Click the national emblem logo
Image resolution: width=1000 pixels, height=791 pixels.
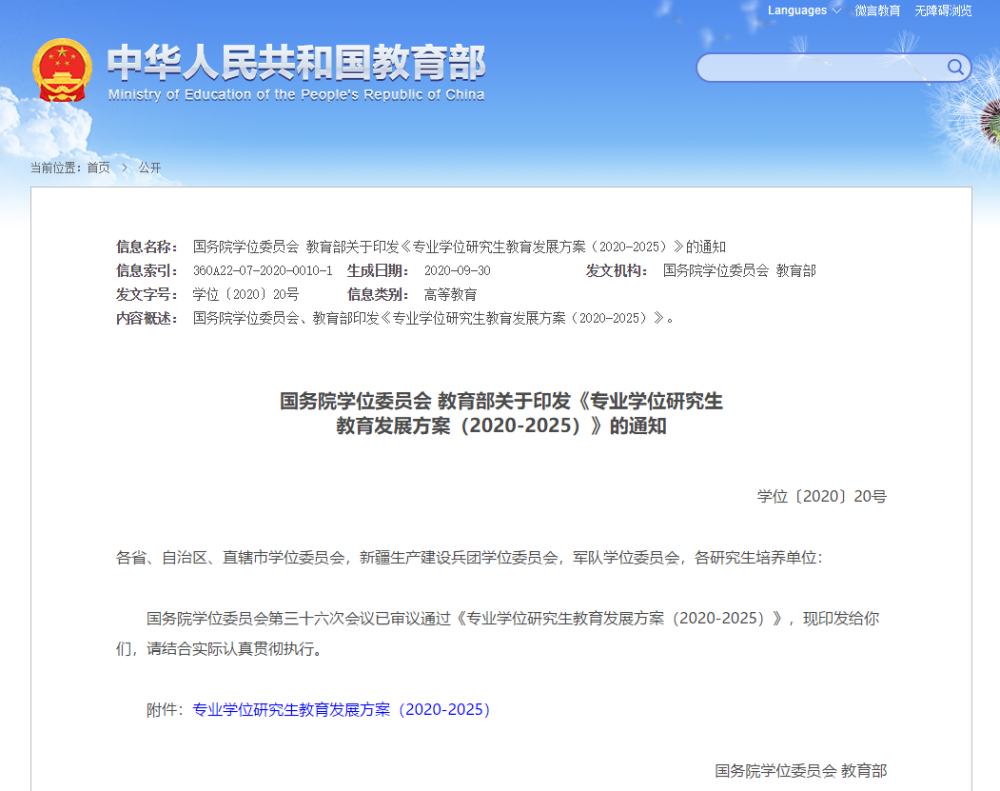[x=62, y=70]
